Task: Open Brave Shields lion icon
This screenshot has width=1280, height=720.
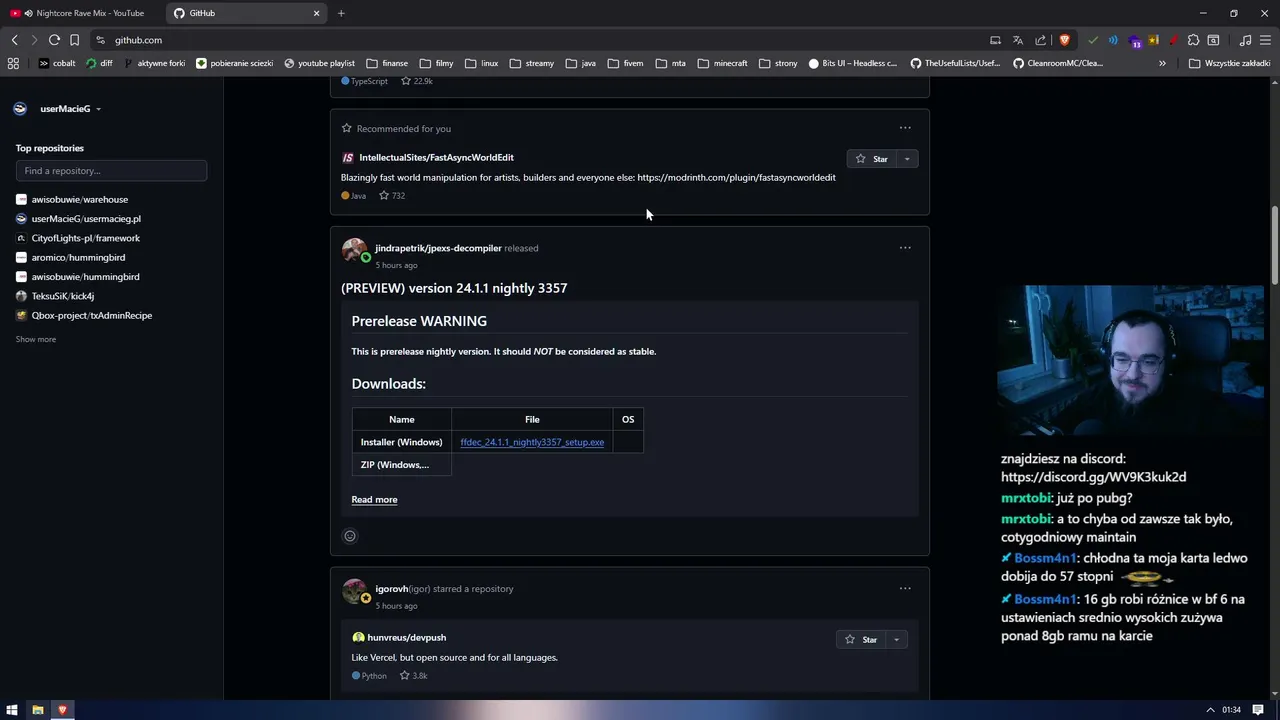Action: (1064, 40)
